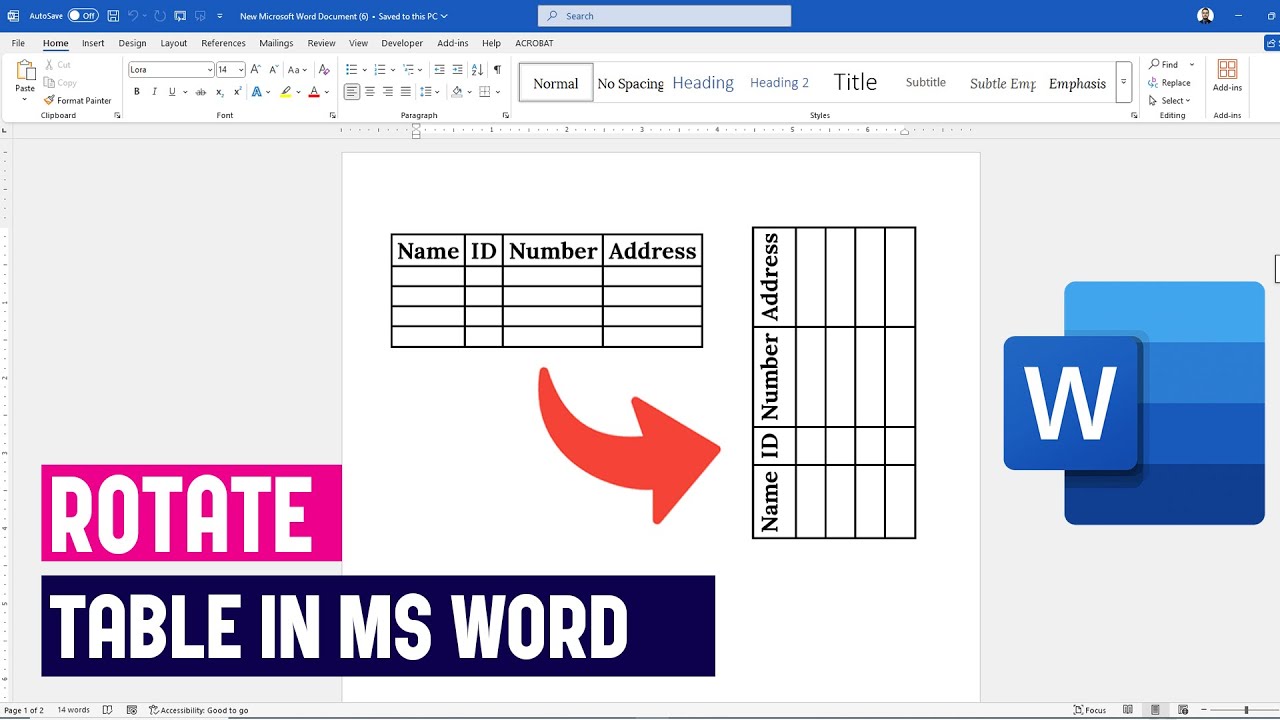Screen dimensions: 1280x720
Task: Apply strikethrough to text
Action: point(201,92)
